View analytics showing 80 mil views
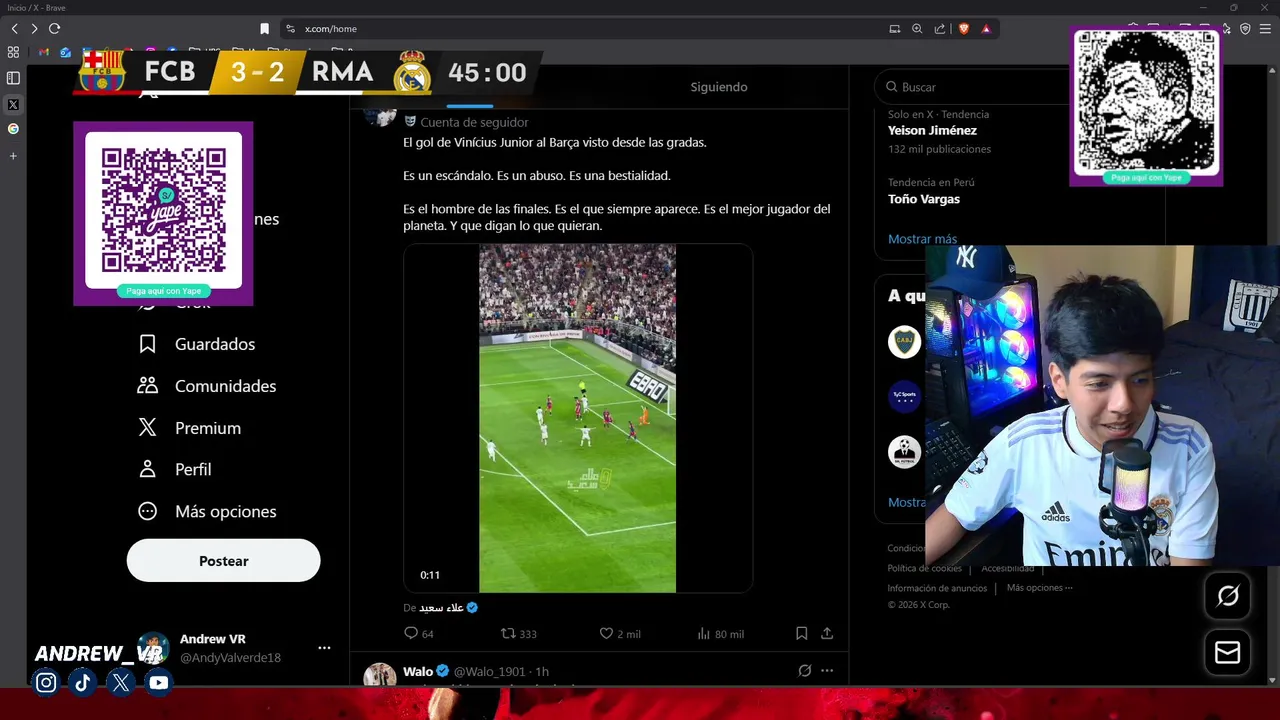This screenshot has height=720, width=1280. coord(720,634)
